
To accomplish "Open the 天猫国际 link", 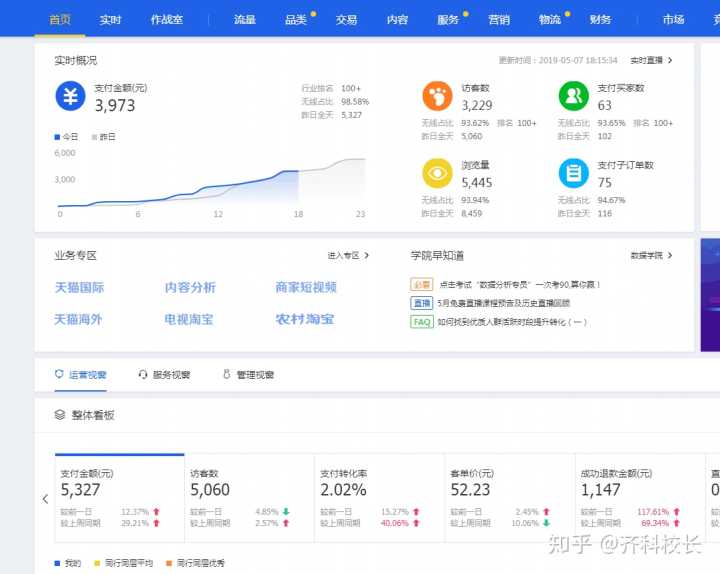I will [x=79, y=288].
